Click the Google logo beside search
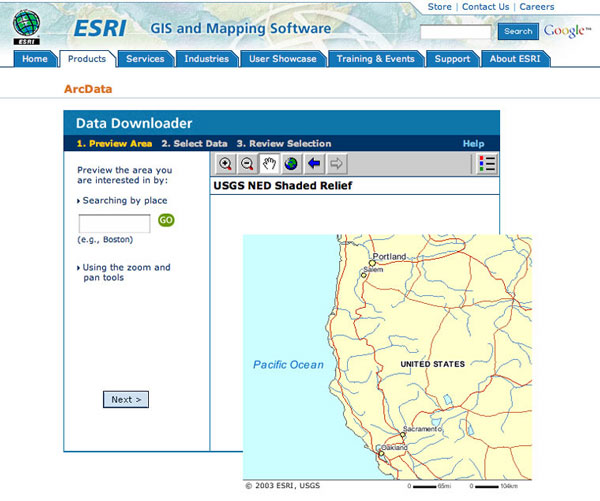Viewport: 600px width, 501px height. pos(567,31)
